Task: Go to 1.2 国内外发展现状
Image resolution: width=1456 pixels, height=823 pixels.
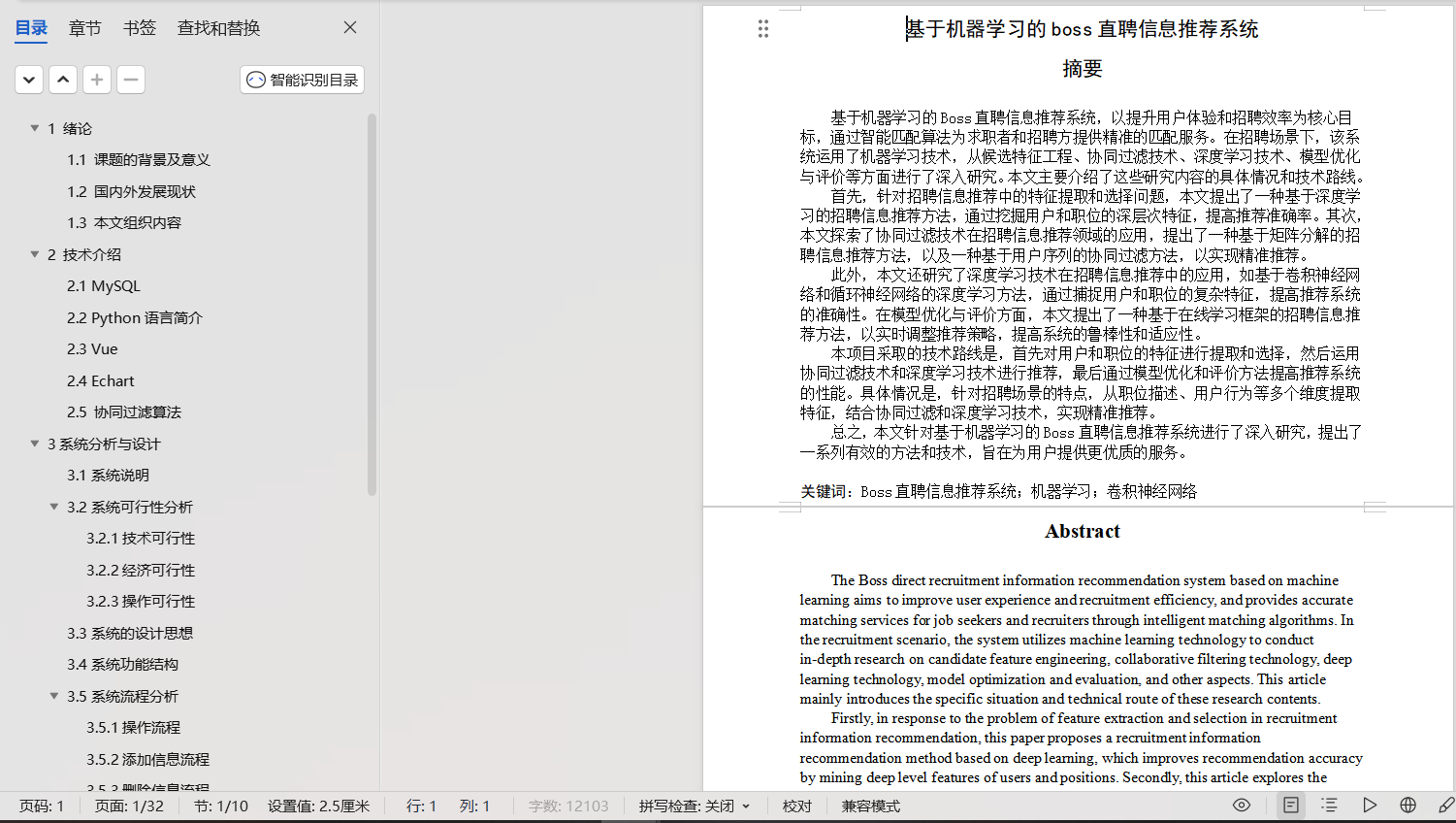Action: (x=131, y=192)
